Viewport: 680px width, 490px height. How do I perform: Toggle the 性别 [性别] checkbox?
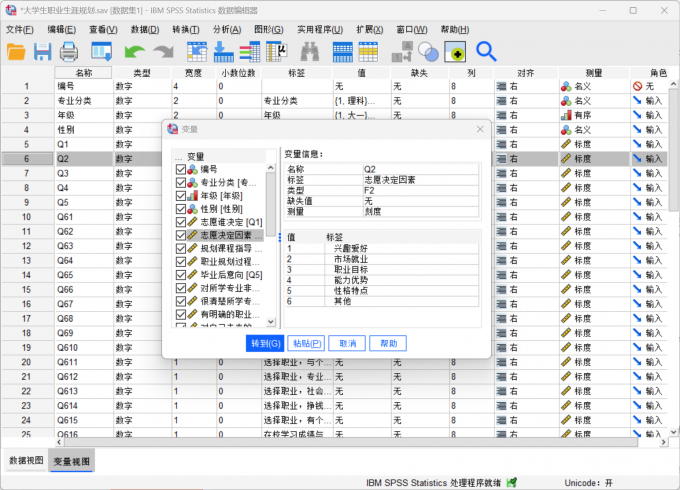point(181,209)
